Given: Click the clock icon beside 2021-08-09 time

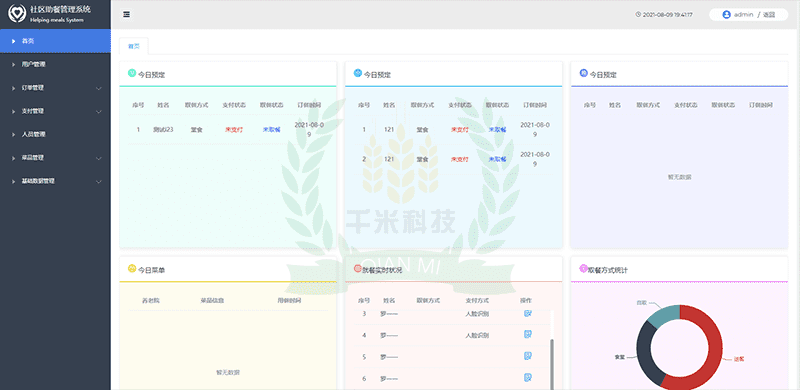Looking at the screenshot, I should pyautogui.click(x=638, y=15).
